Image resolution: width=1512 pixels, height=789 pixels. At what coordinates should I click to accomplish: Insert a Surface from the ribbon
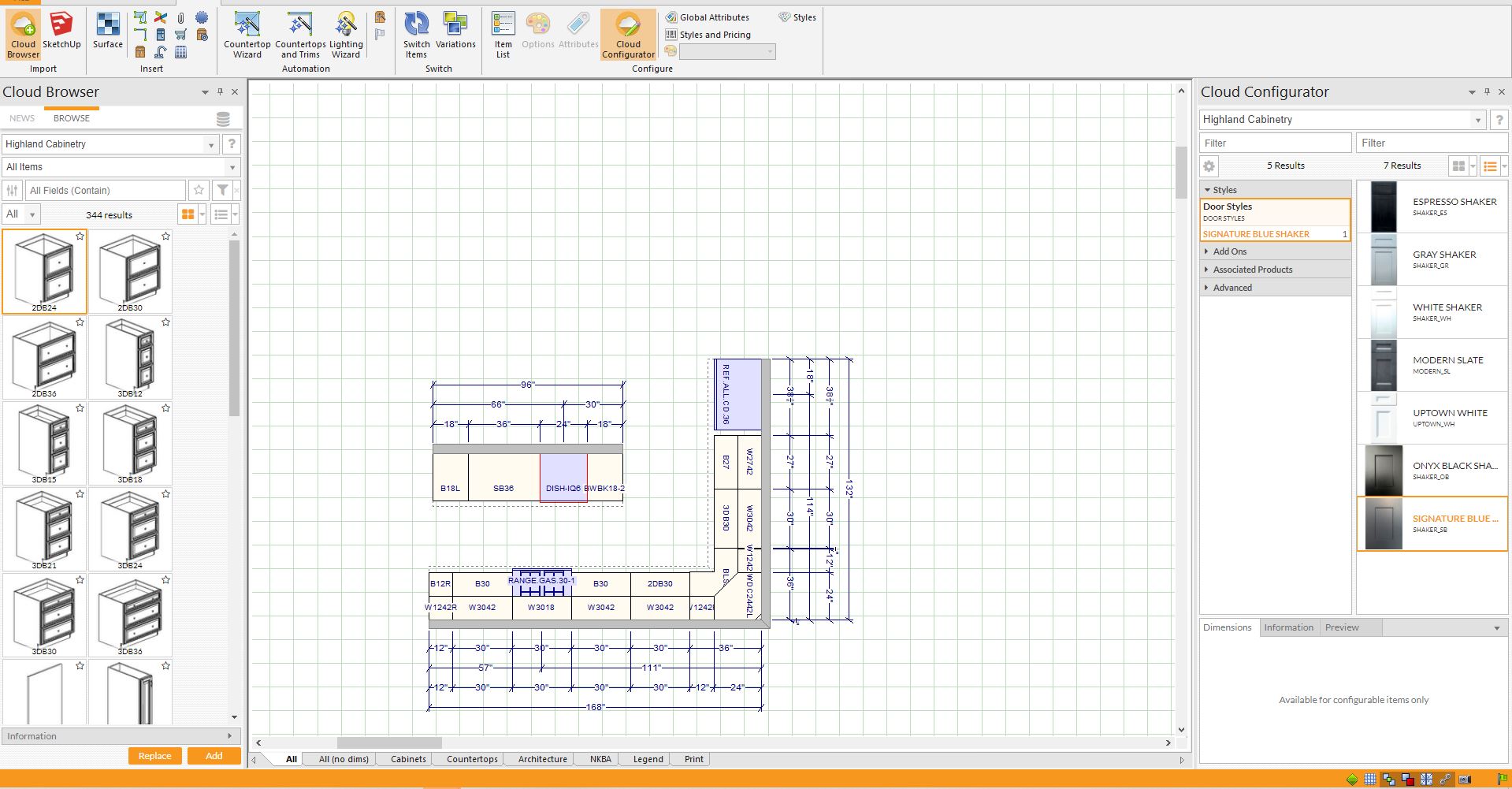click(108, 32)
